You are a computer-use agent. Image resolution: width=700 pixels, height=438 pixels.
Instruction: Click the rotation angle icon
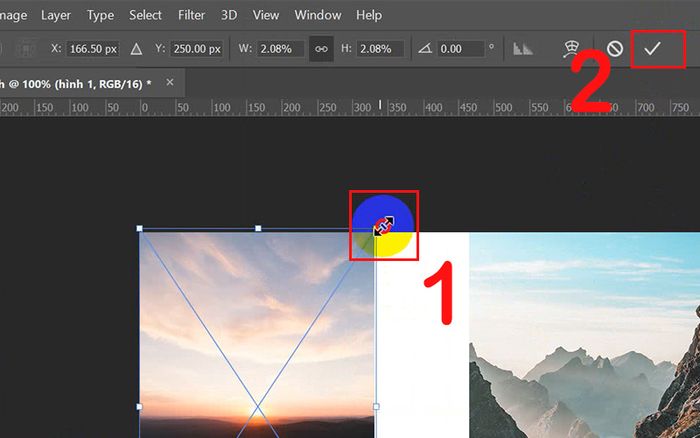point(425,48)
